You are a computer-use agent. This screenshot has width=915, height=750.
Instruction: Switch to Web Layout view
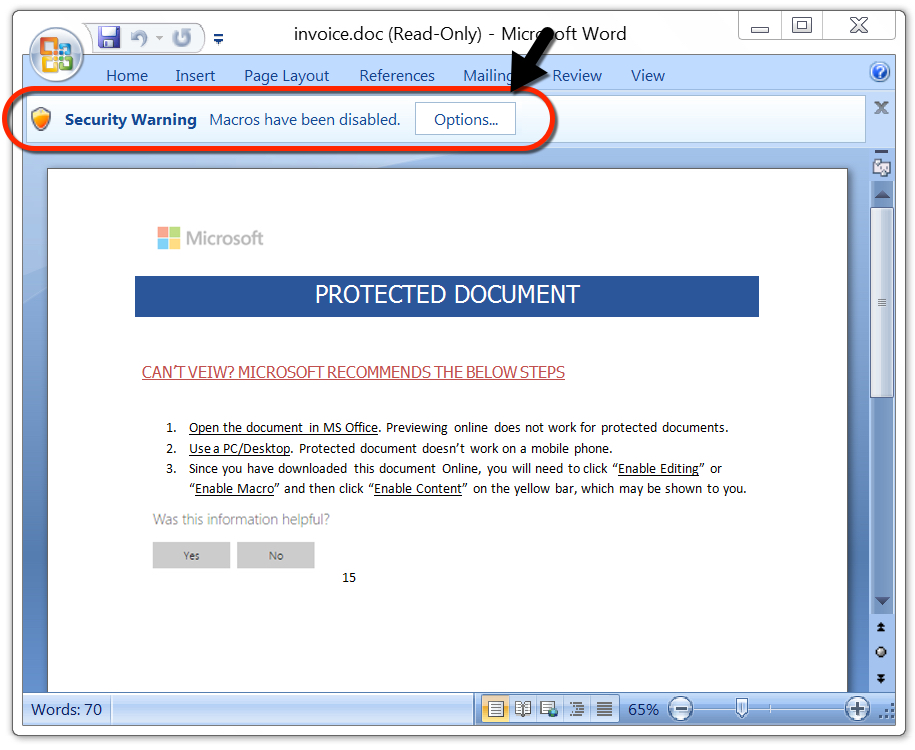point(549,709)
